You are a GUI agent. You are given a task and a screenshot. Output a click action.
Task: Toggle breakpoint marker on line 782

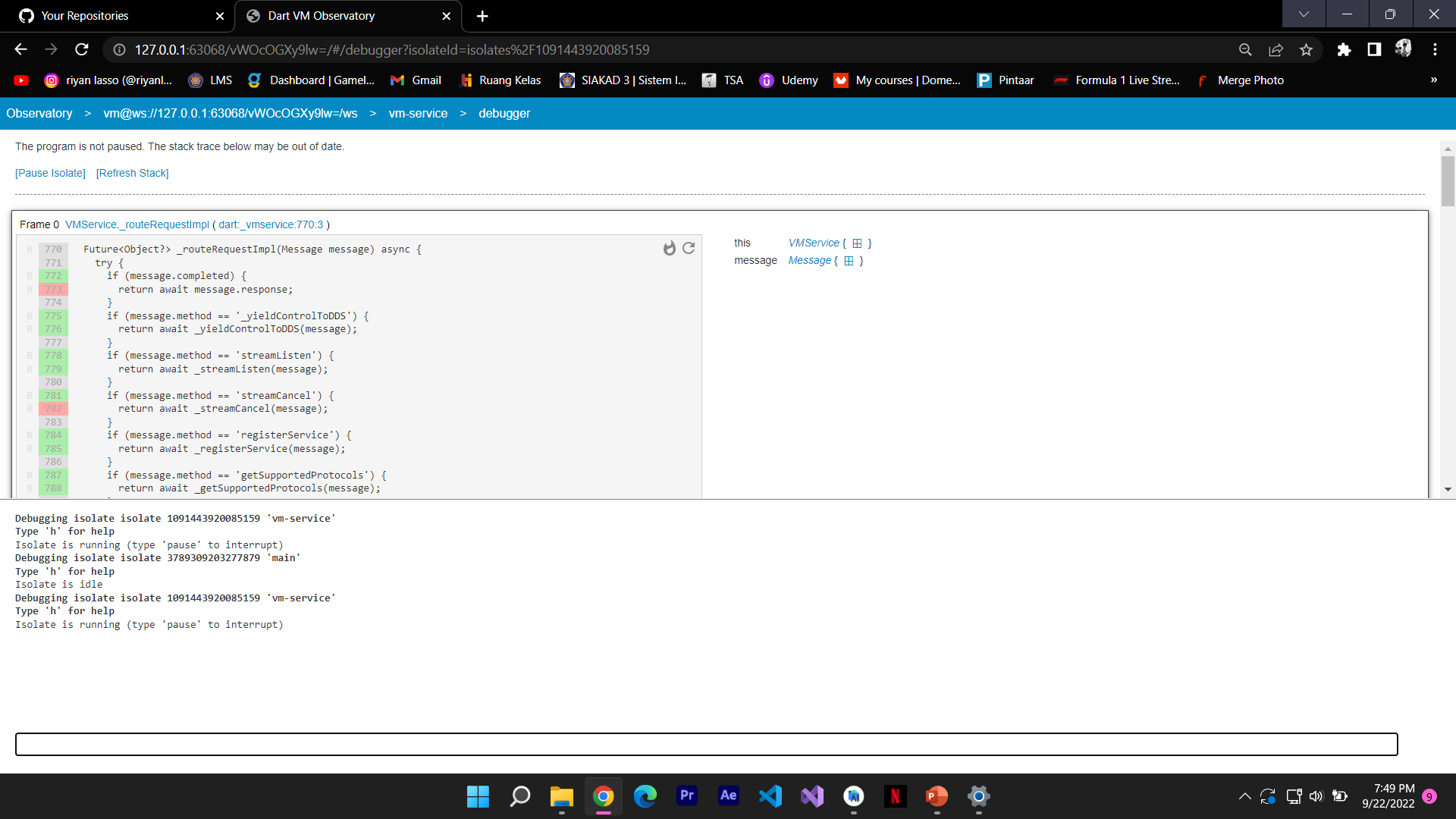point(30,409)
